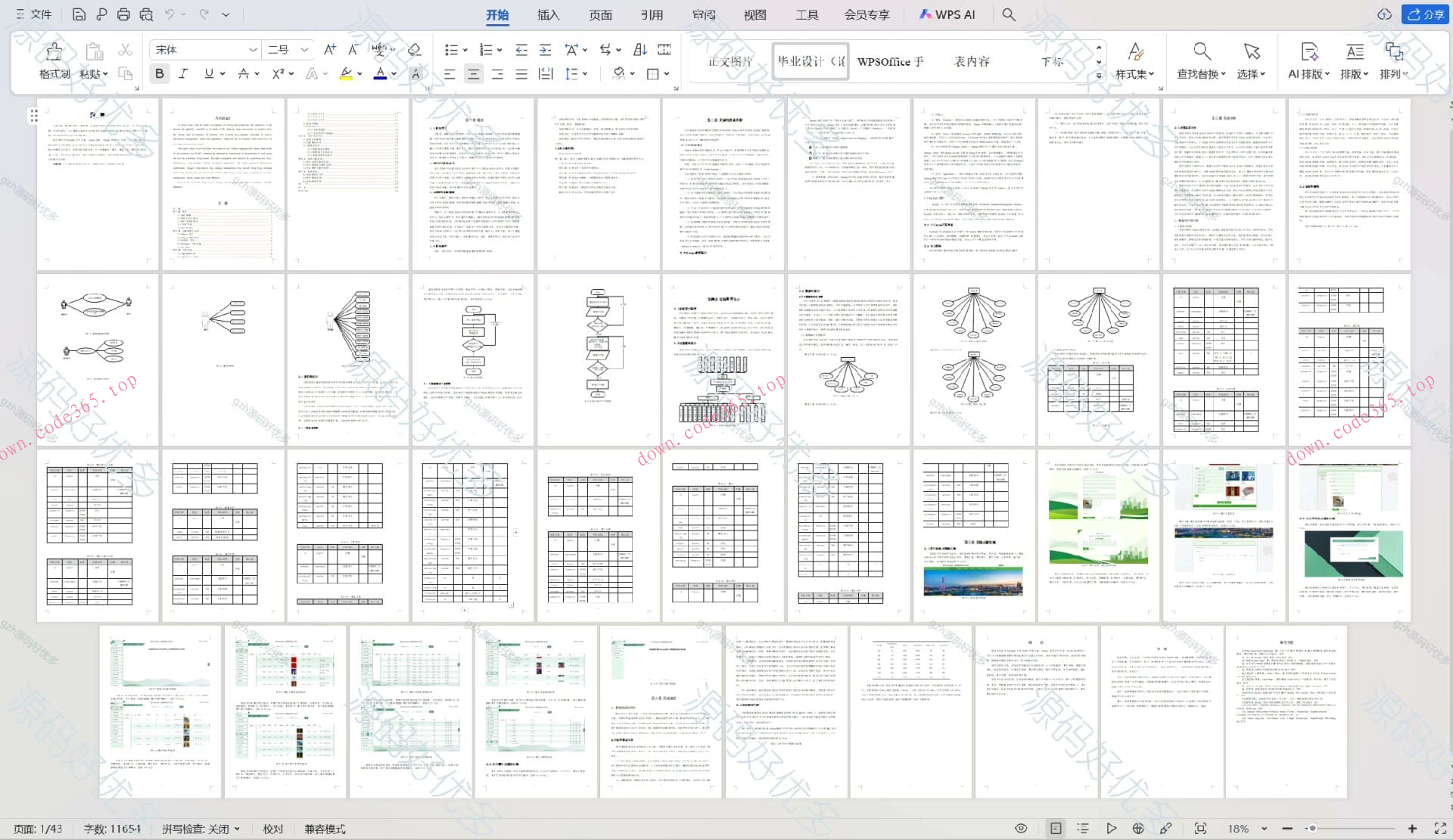The height and width of the screenshot is (840, 1453).
Task: Open Find and Replace magnifier tool
Action: pos(1201,51)
